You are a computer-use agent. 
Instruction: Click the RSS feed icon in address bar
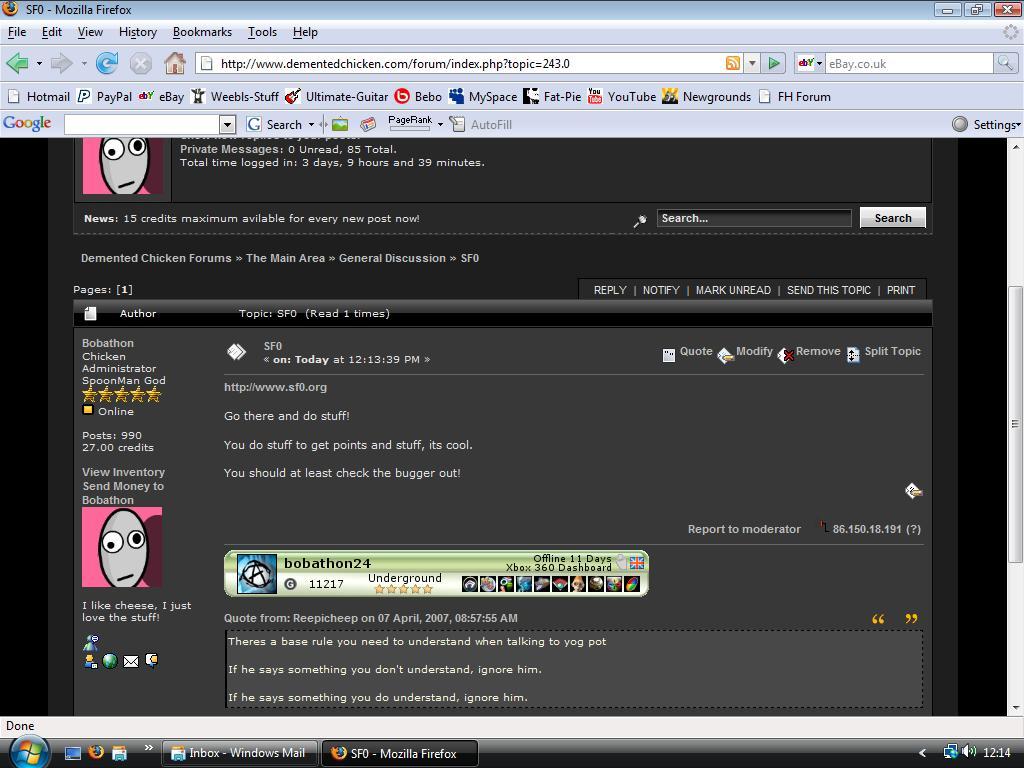click(x=733, y=63)
